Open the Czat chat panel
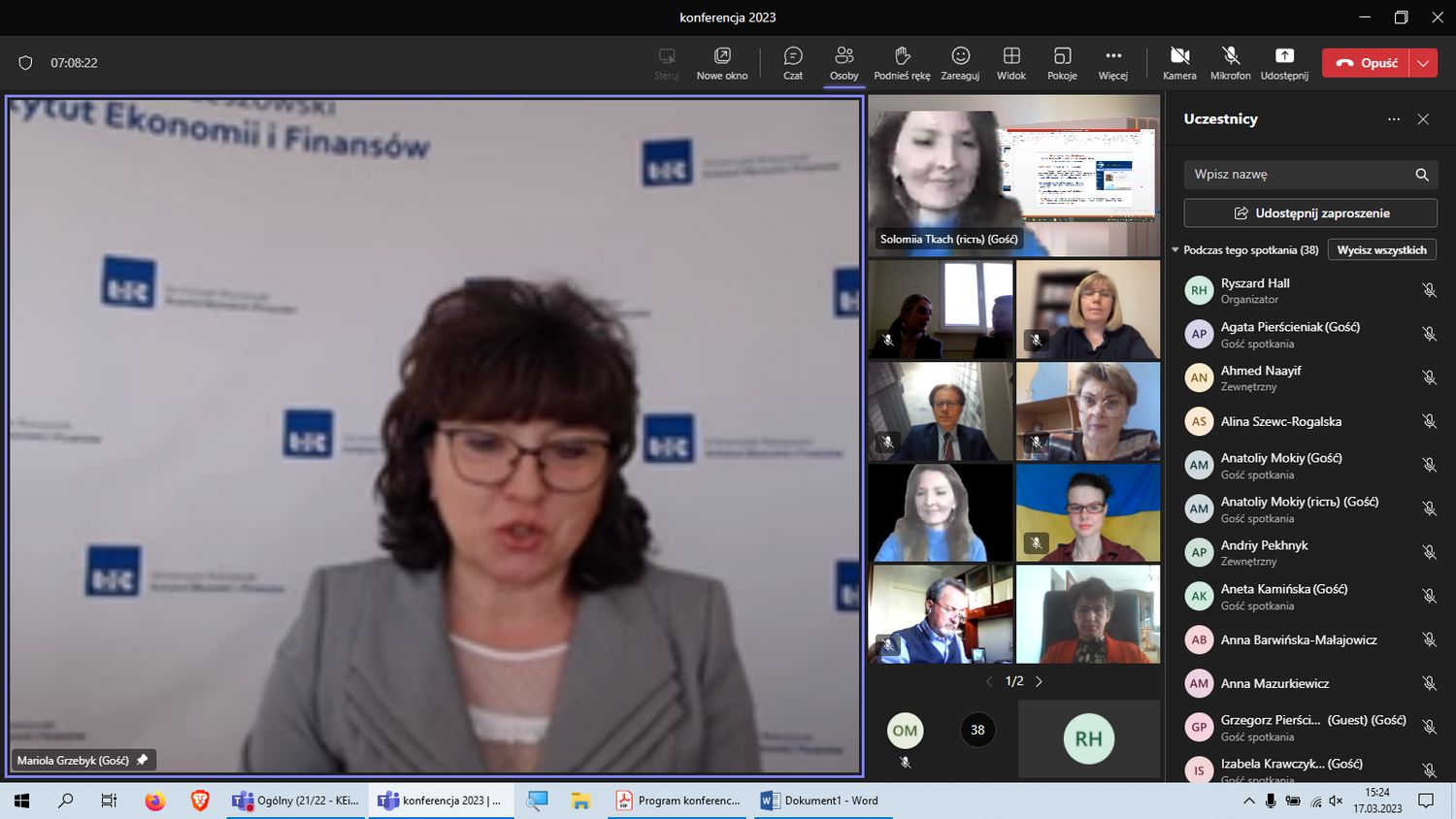This screenshot has width=1456, height=819. click(x=793, y=62)
